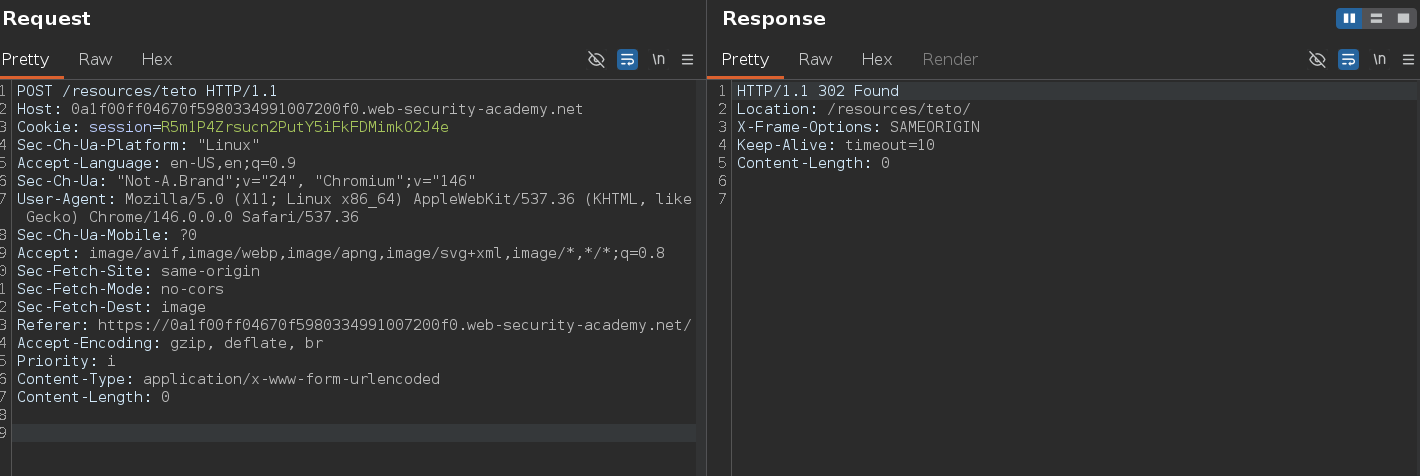Click the Sec-Fetch-Dest image header
1420x476 pixels.
[x=111, y=307]
